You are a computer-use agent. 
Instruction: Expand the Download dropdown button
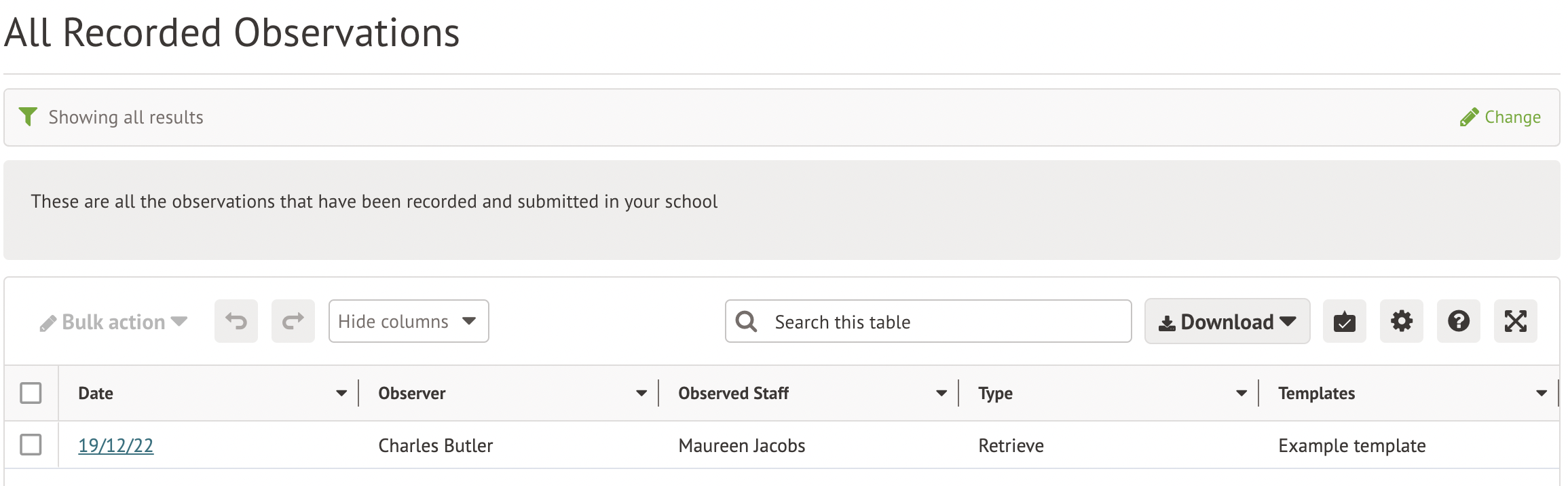tap(1227, 322)
